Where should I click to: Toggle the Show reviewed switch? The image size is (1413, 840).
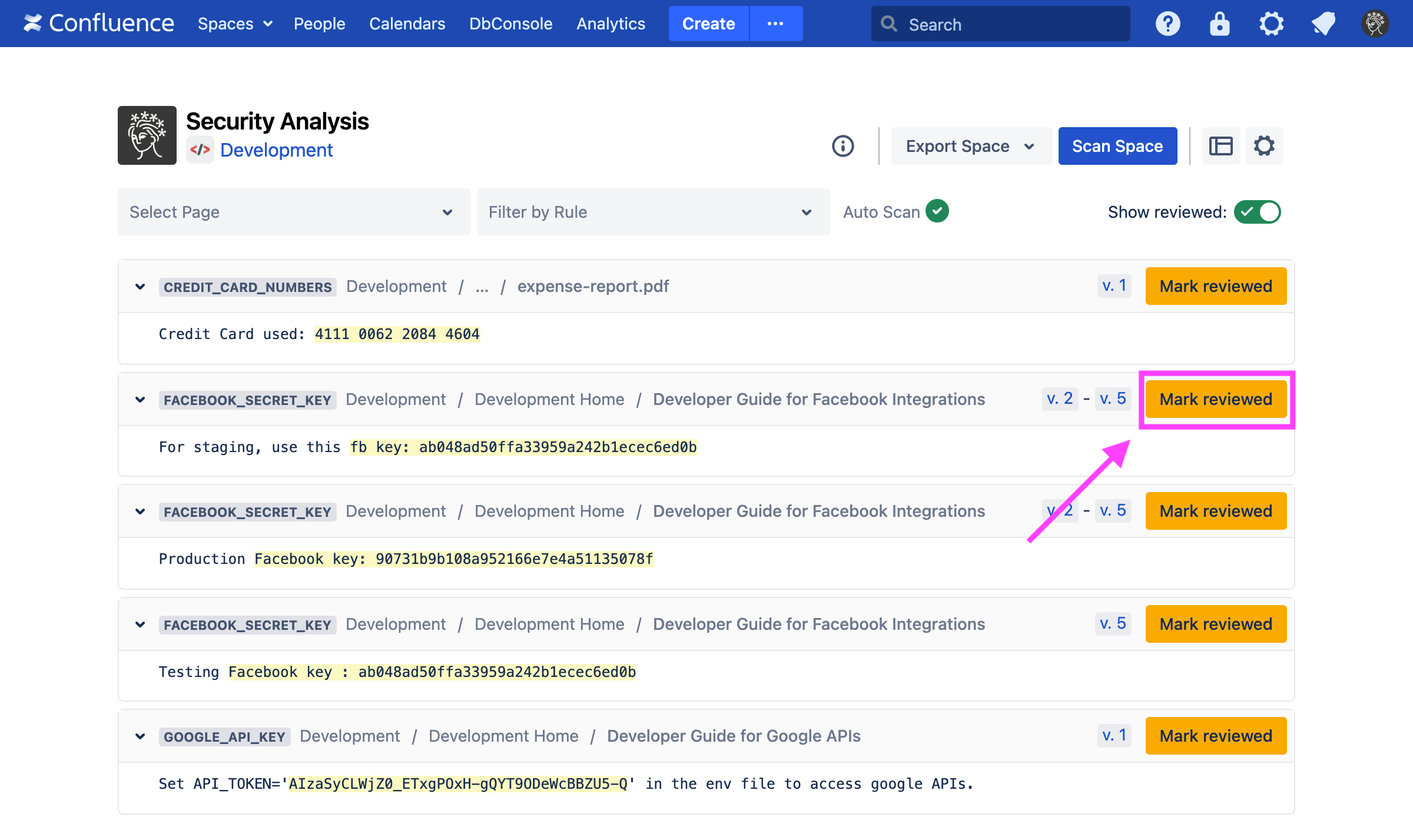(1257, 212)
